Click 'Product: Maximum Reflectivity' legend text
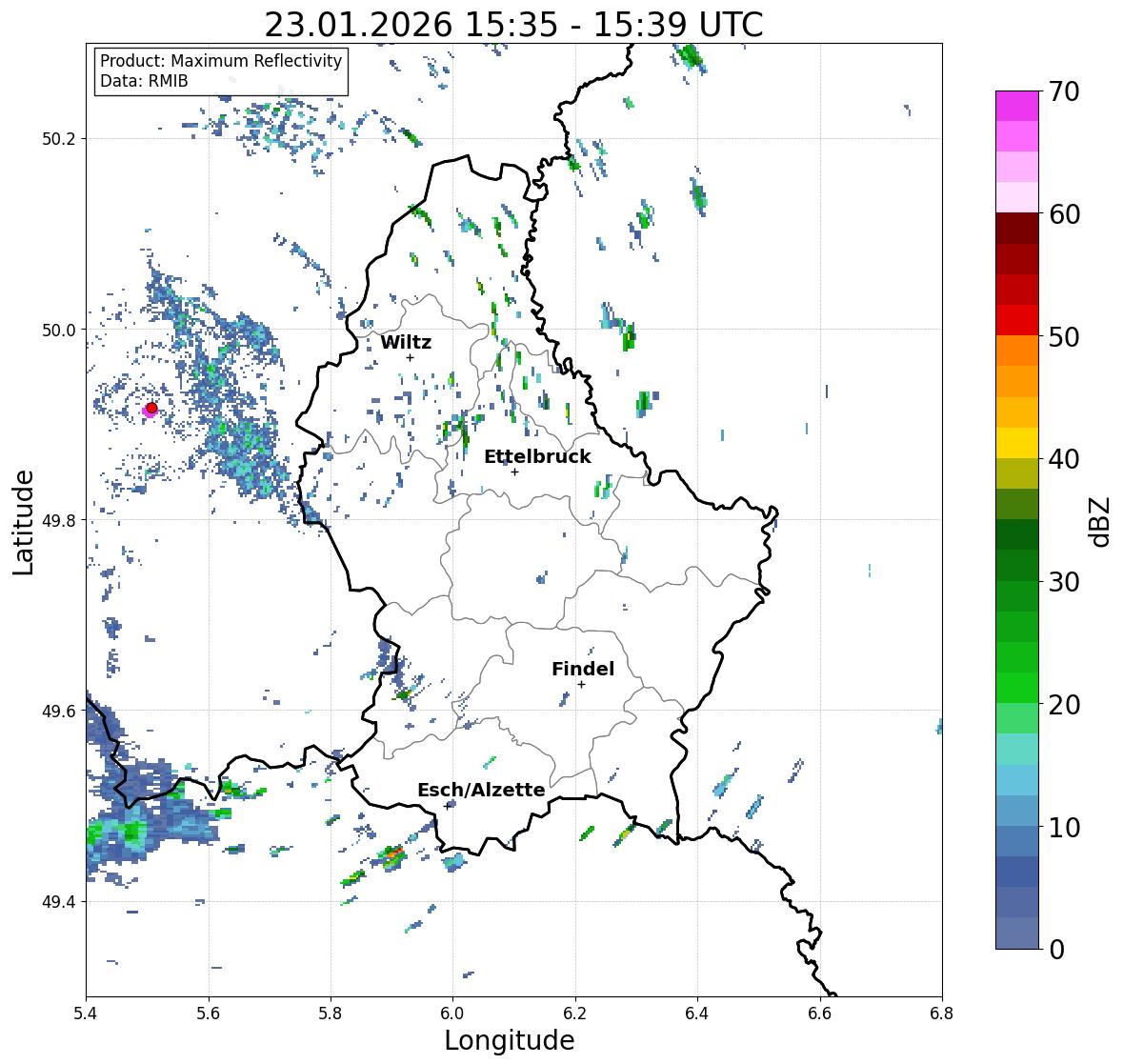Viewport: 1123px width, 1064px height. [221, 61]
